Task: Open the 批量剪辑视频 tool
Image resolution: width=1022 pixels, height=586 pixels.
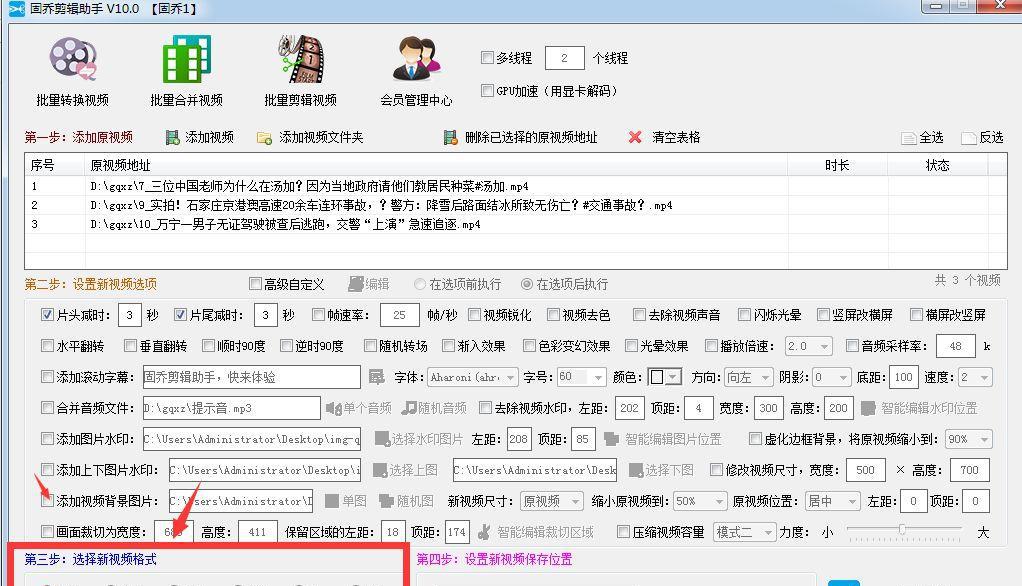Action: [x=300, y=70]
